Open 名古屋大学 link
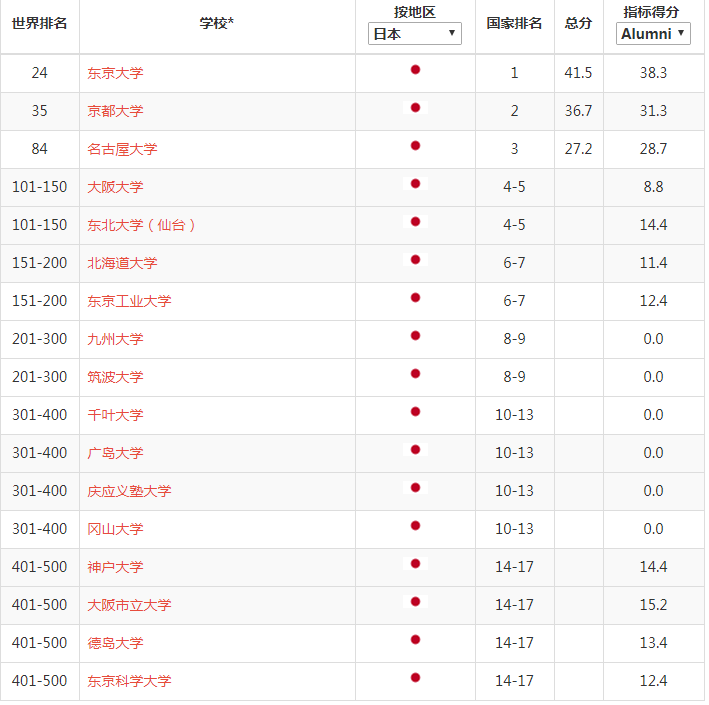709x705 pixels. (x=122, y=149)
